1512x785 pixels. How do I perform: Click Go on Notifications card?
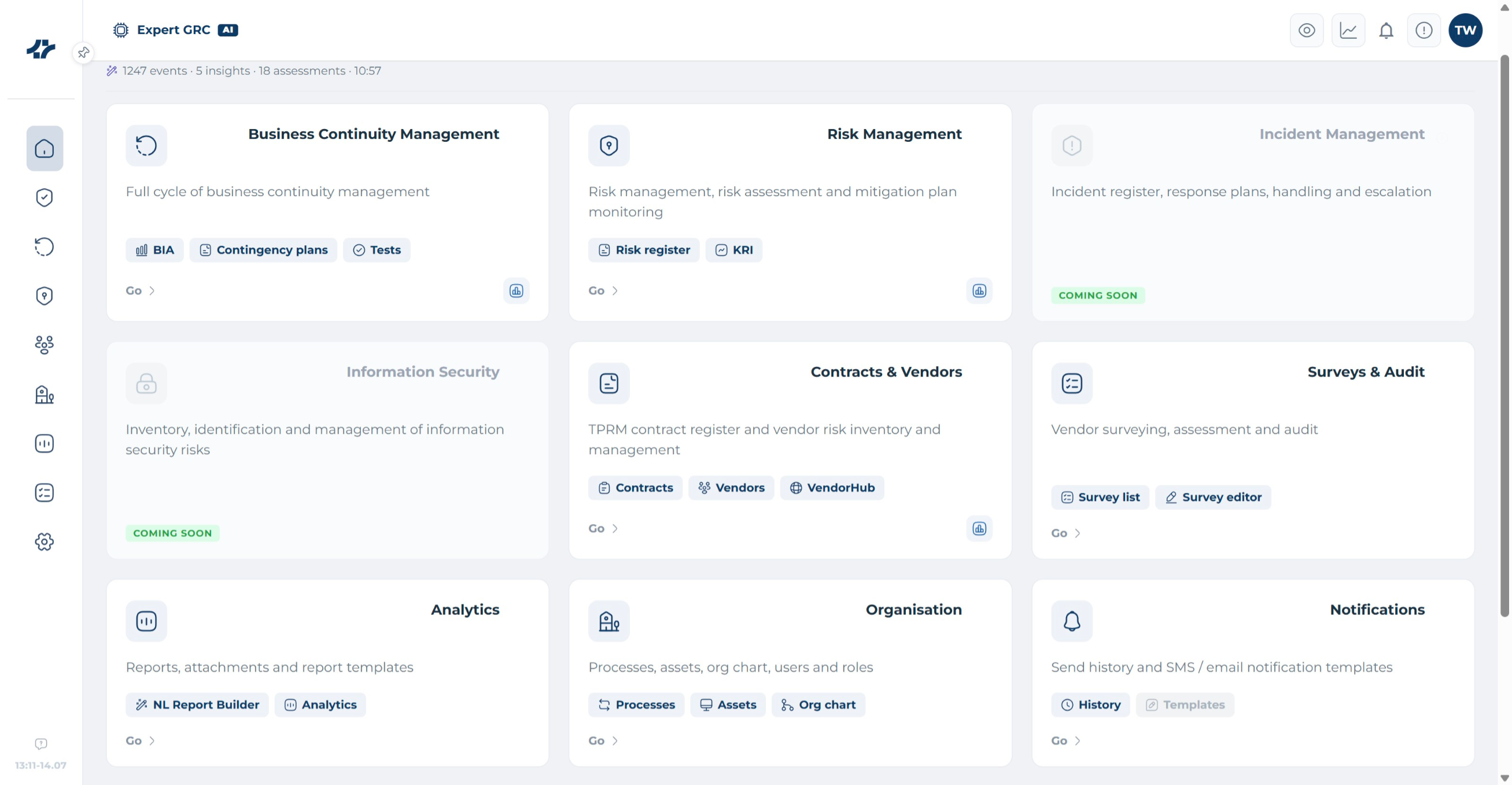(x=1066, y=741)
